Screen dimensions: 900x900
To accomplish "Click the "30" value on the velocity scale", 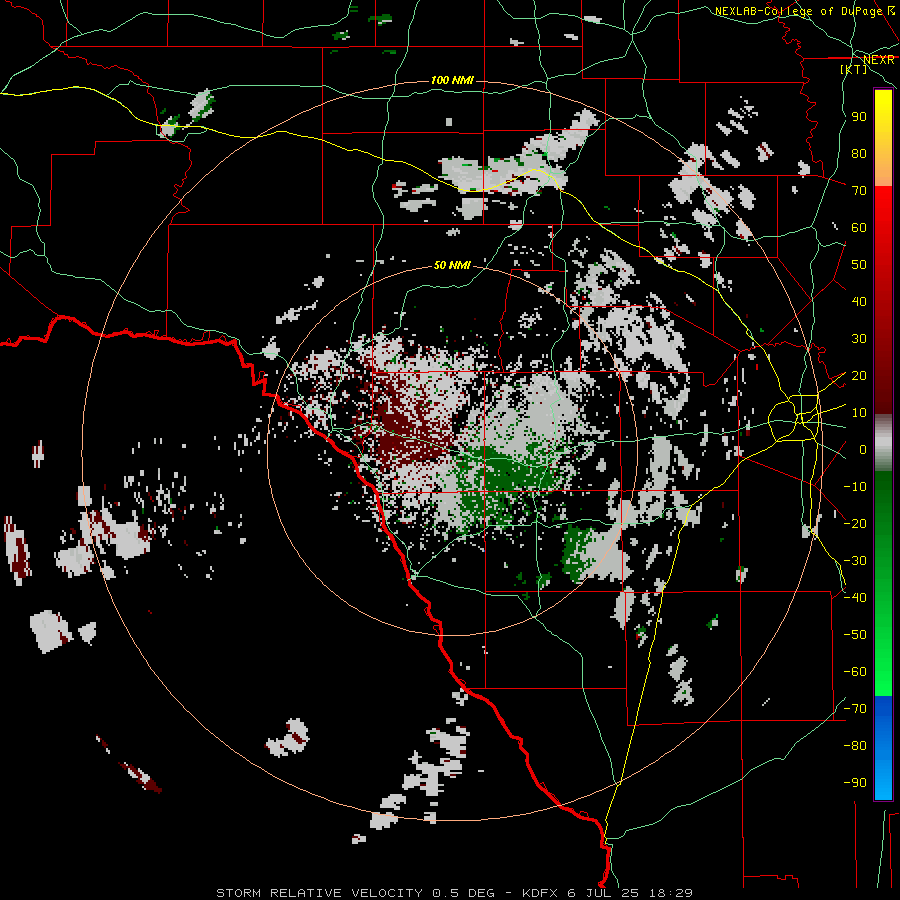I will click(x=859, y=339).
